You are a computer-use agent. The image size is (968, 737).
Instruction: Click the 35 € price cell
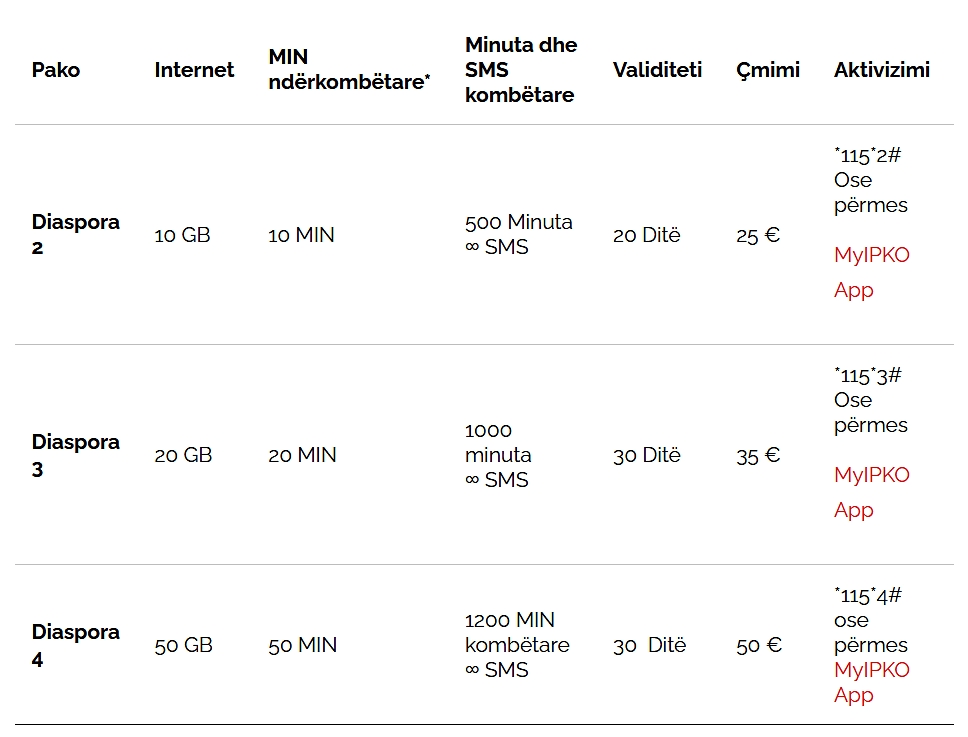(x=758, y=455)
